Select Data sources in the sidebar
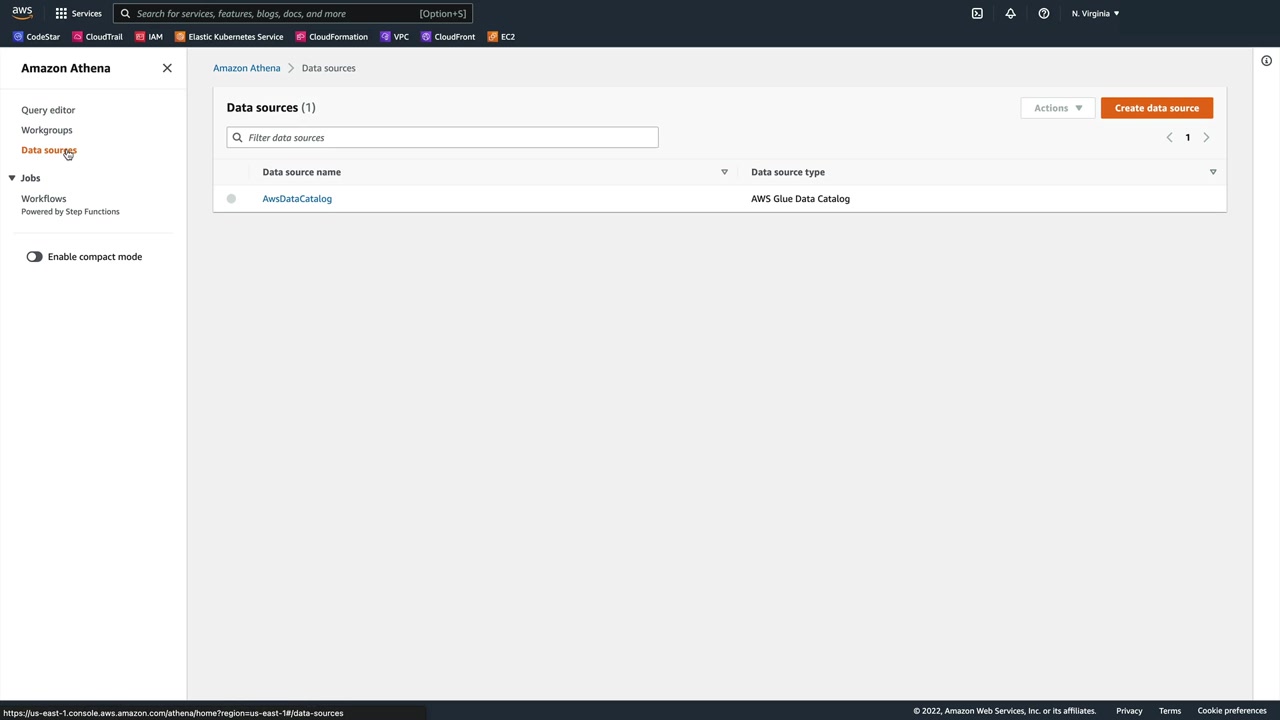1280x720 pixels. (49, 150)
